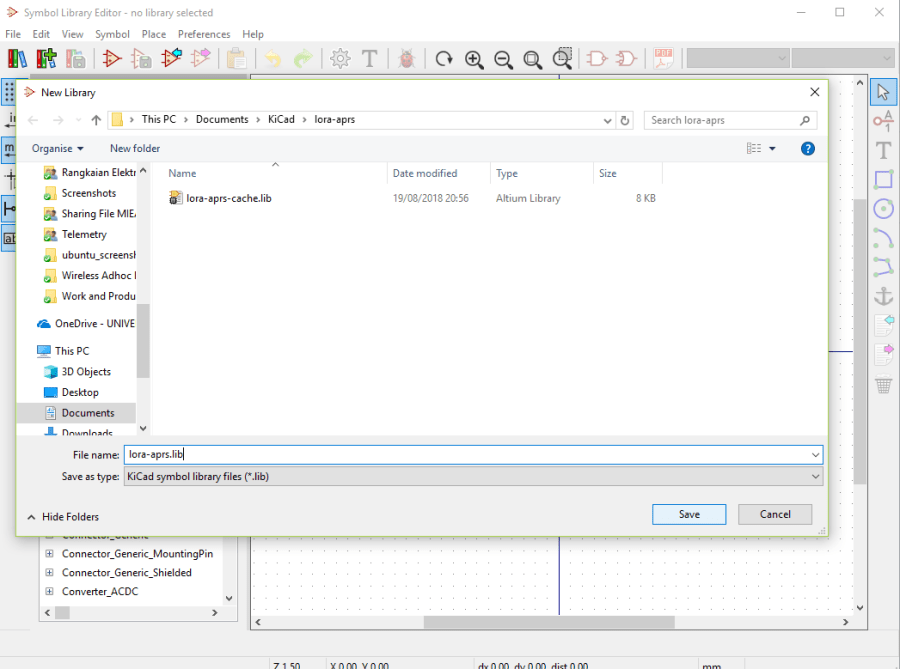Open the Organise dropdown menu
Screen dimensions: 900x669
coord(57,148)
